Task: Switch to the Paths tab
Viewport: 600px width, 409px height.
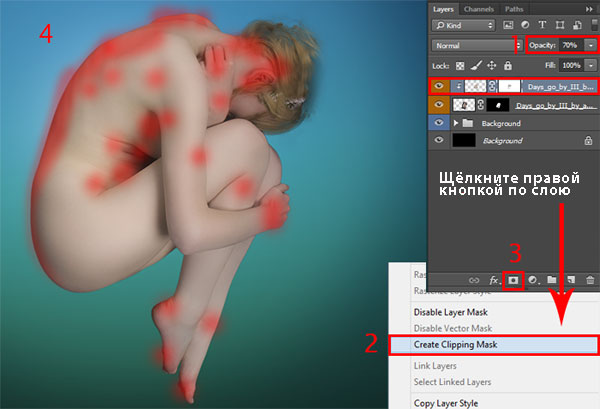Action: tap(514, 9)
